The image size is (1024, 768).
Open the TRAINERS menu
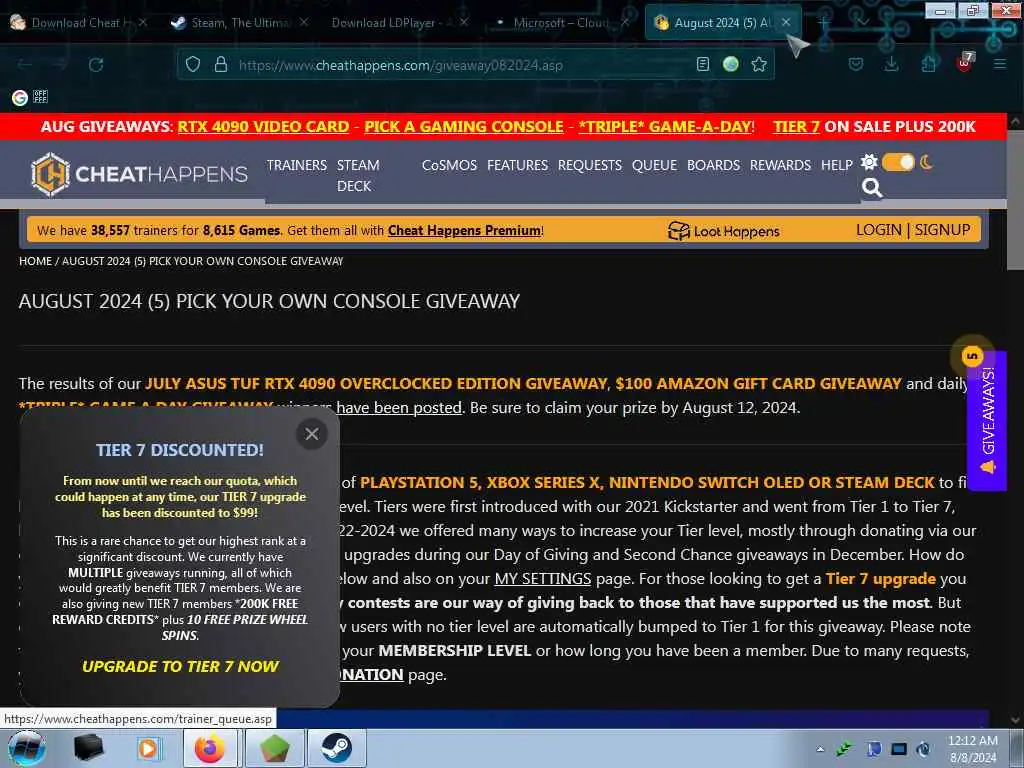click(x=296, y=165)
